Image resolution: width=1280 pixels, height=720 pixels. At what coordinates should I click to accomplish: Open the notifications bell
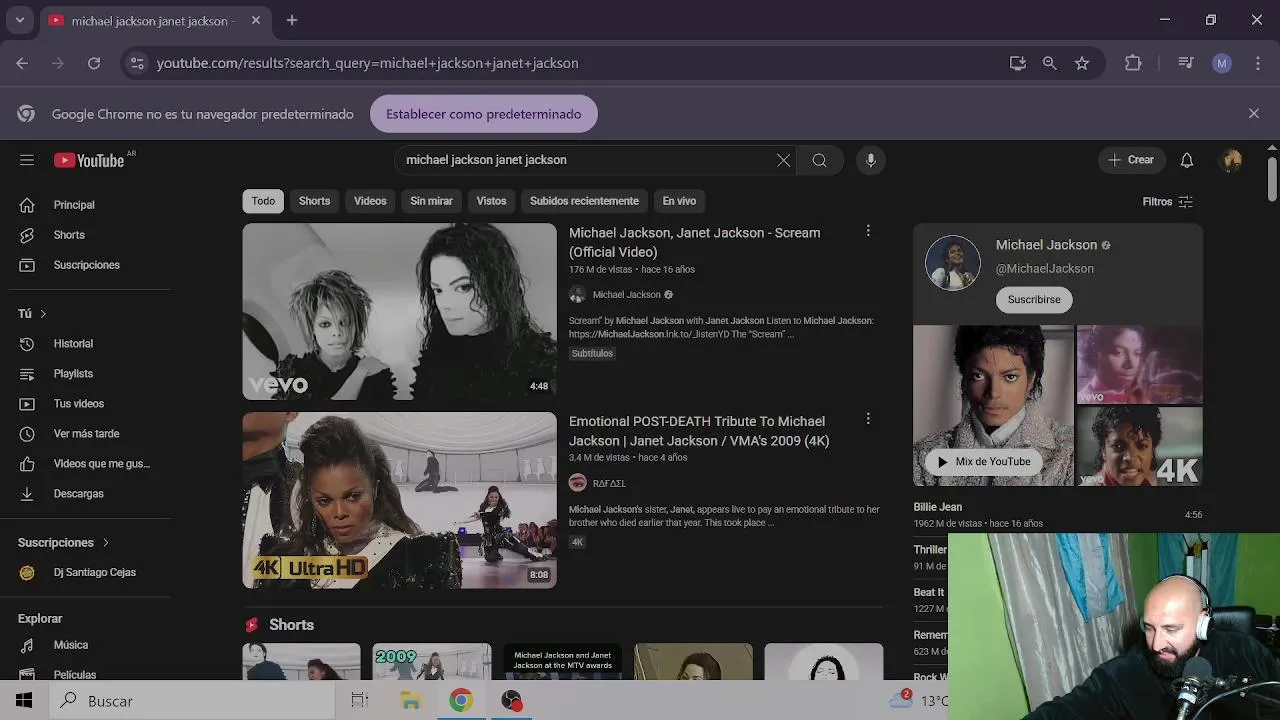click(x=1187, y=160)
